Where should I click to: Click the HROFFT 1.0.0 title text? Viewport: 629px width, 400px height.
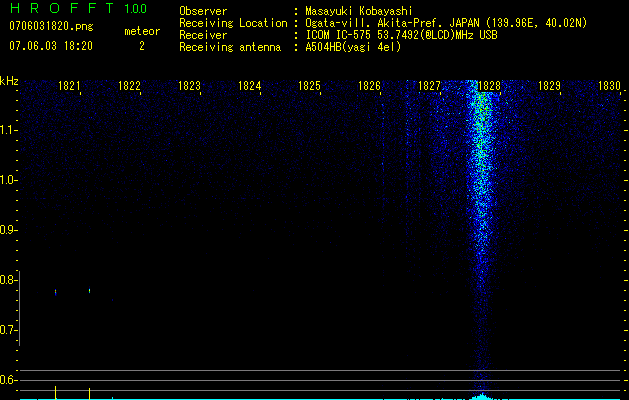78,8
